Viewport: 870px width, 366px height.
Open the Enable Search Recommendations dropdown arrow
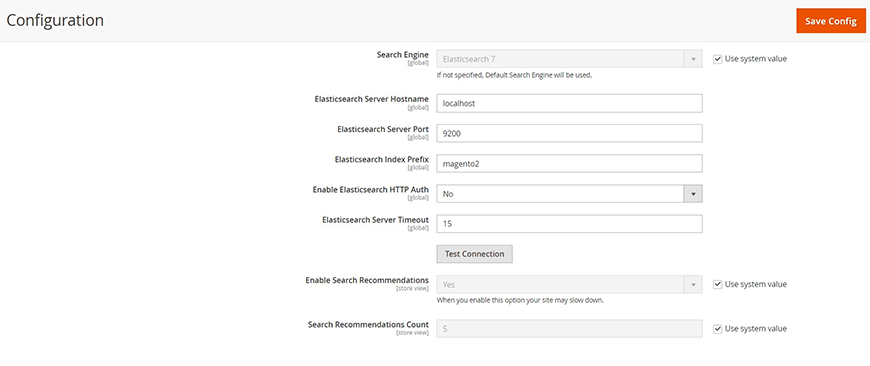point(692,284)
